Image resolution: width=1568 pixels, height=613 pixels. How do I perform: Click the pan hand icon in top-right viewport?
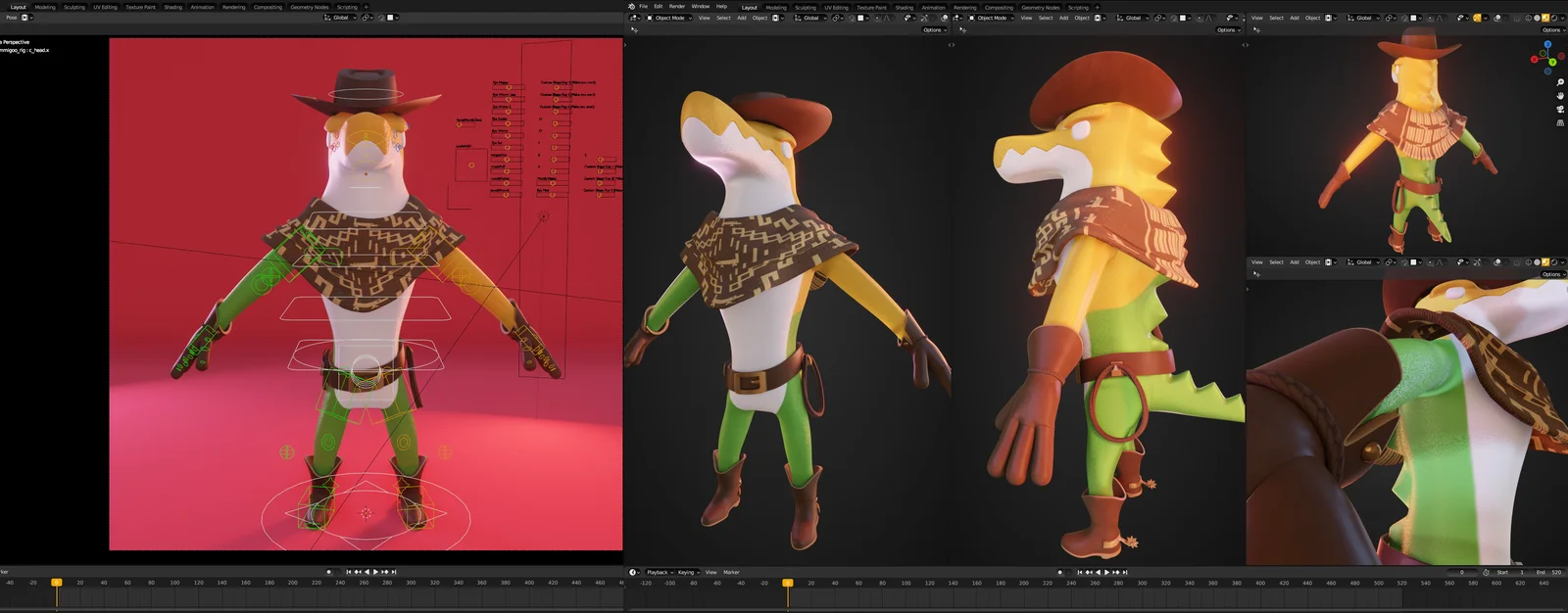[1559, 96]
